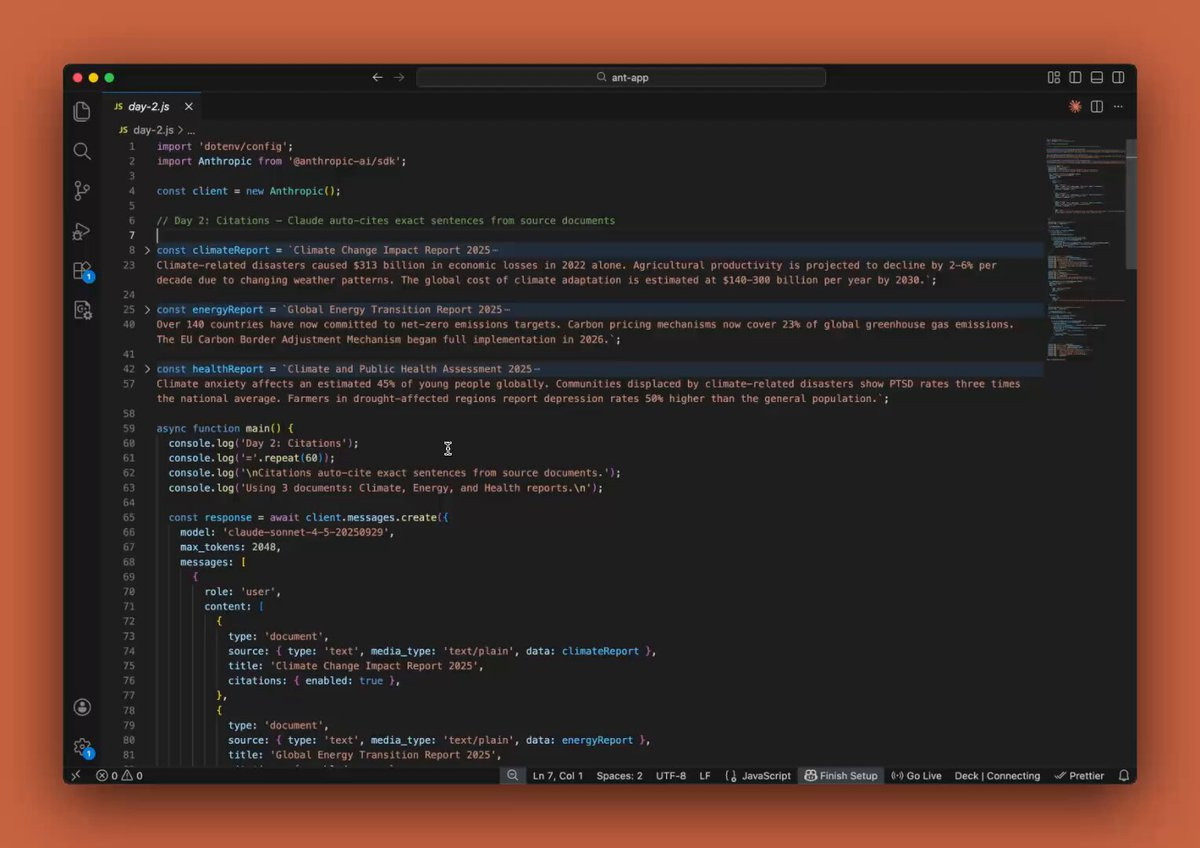
Task: Click line number 23 in the gutter
Action: [129, 265]
